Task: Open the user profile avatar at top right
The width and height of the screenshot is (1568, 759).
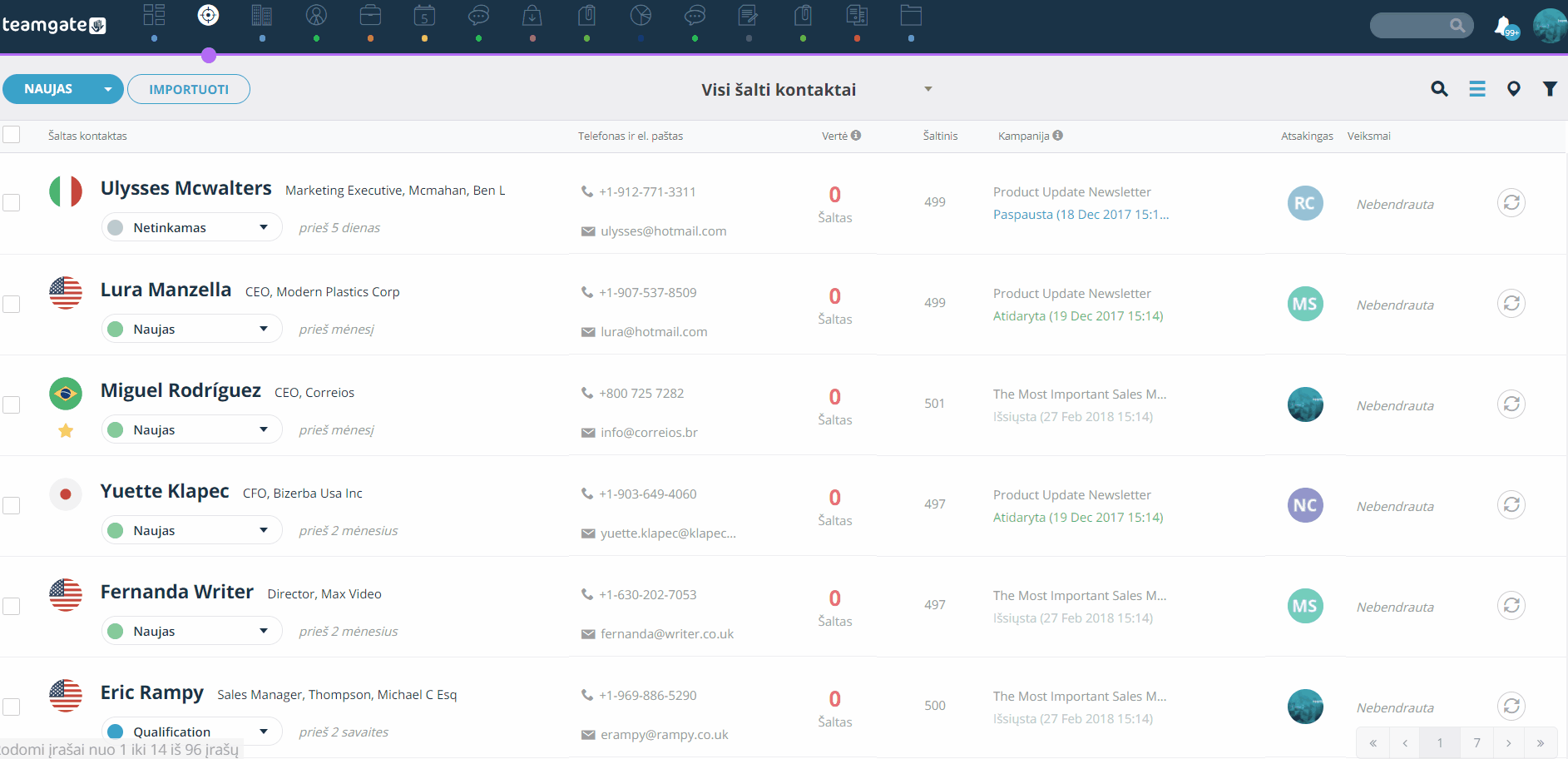Action: [1550, 26]
